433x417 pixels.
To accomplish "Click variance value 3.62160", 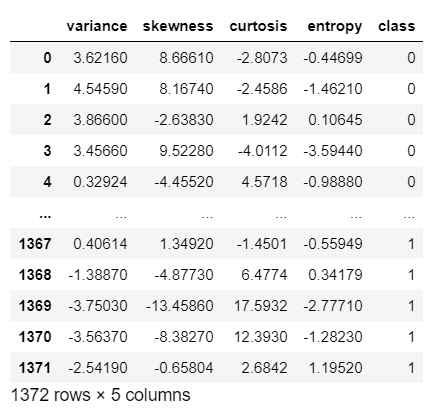I will (100, 58).
